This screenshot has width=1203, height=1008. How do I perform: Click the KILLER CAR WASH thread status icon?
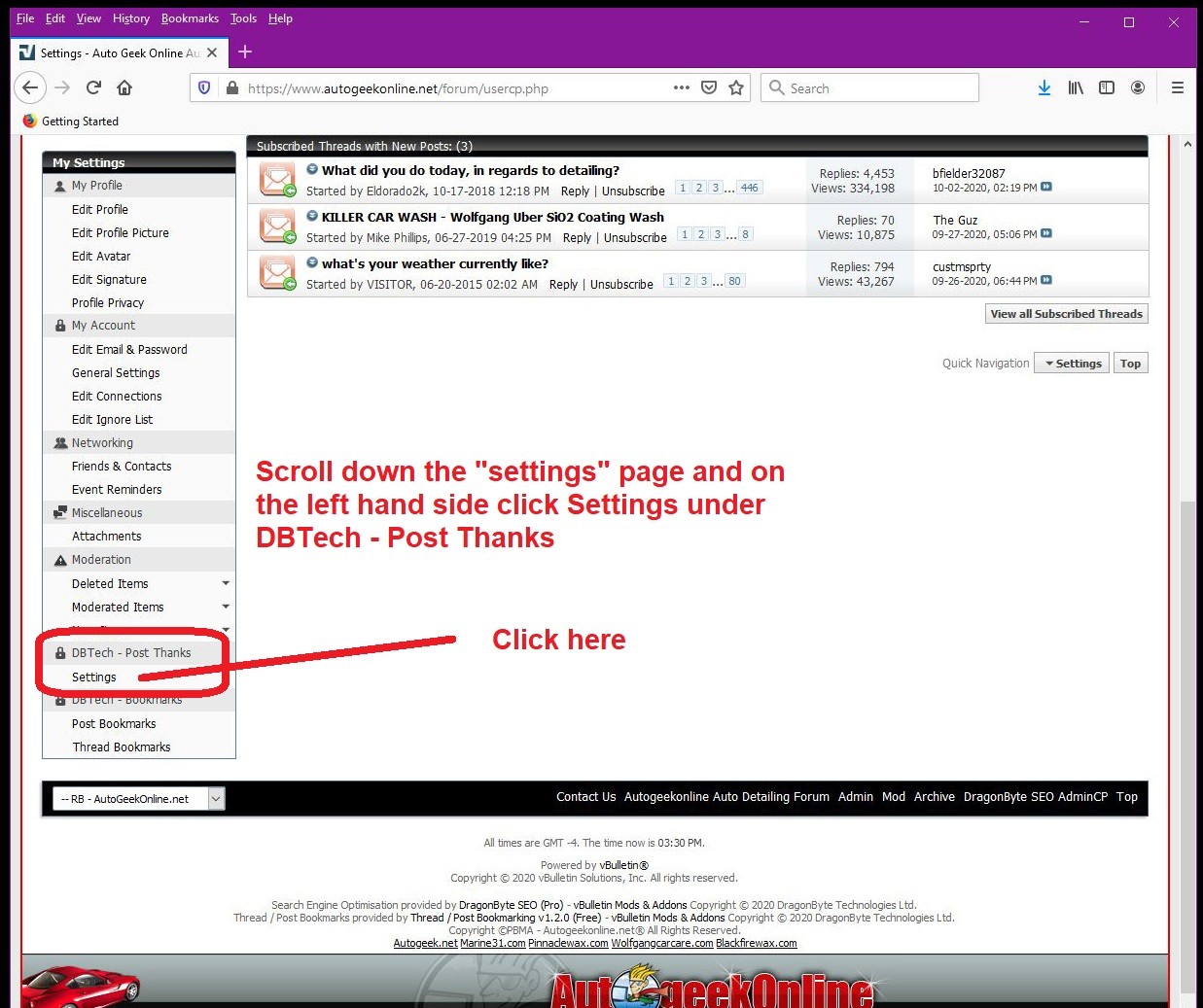(x=277, y=226)
